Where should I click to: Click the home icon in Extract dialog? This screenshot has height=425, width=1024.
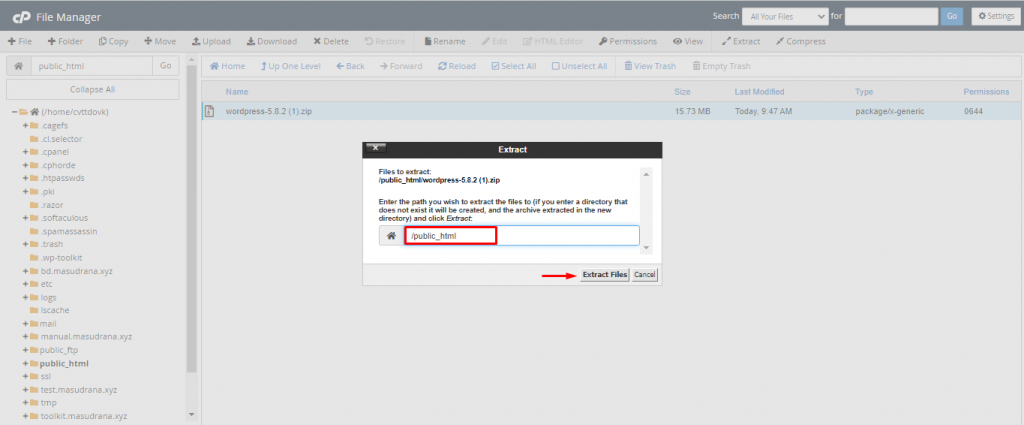391,236
